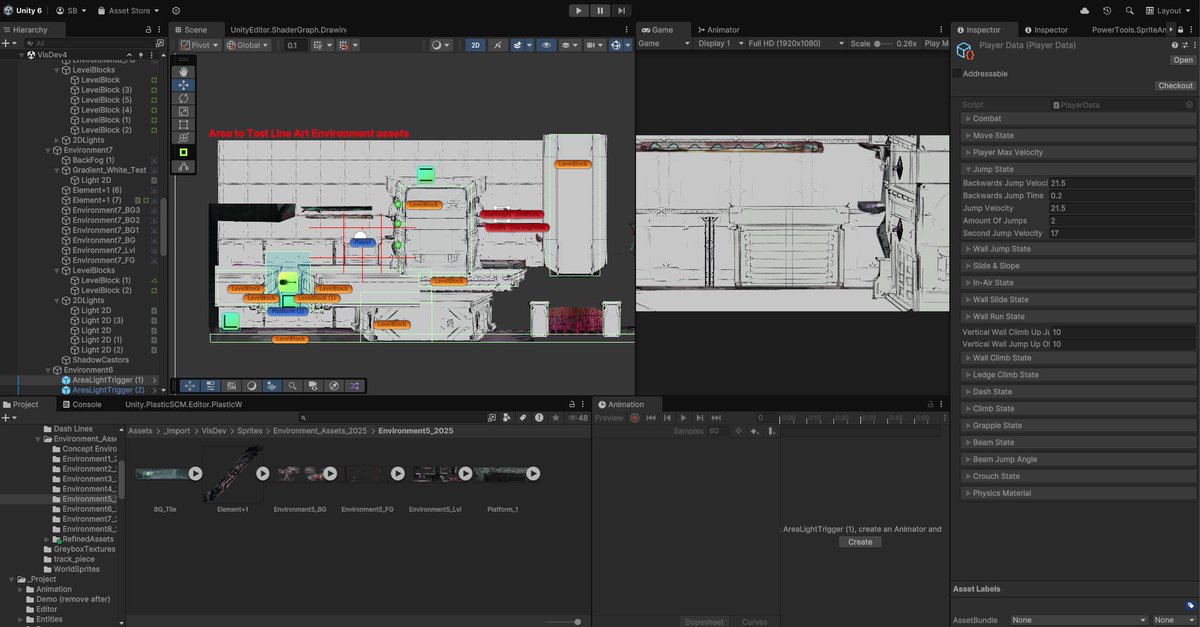Select the Element+1 asset thumbnail
1200x627 pixels.
(x=232, y=475)
